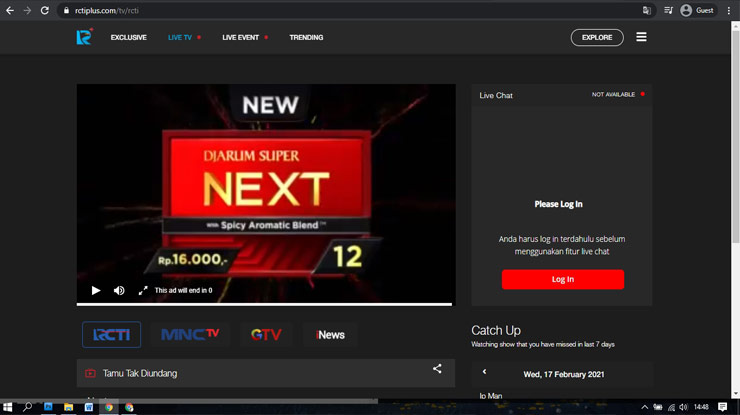Image resolution: width=740 pixels, height=415 pixels.
Task: Select the MNCTV channel tab
Action: click(190, 335)
